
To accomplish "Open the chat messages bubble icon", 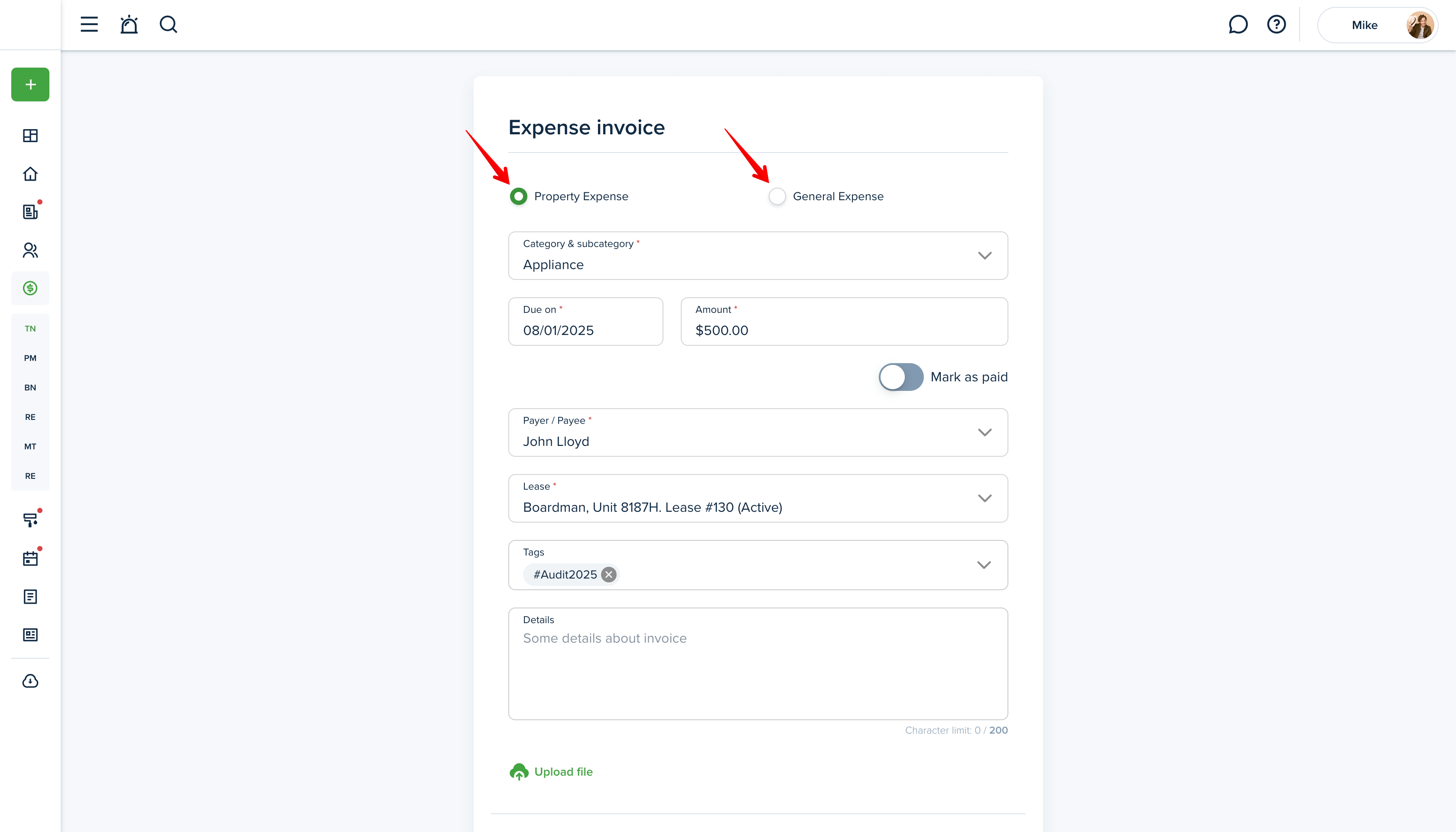I will 1238,25.
